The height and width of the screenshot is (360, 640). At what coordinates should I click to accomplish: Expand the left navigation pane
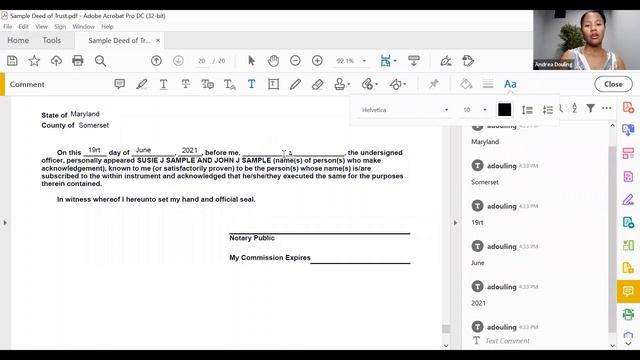point(5,223)
